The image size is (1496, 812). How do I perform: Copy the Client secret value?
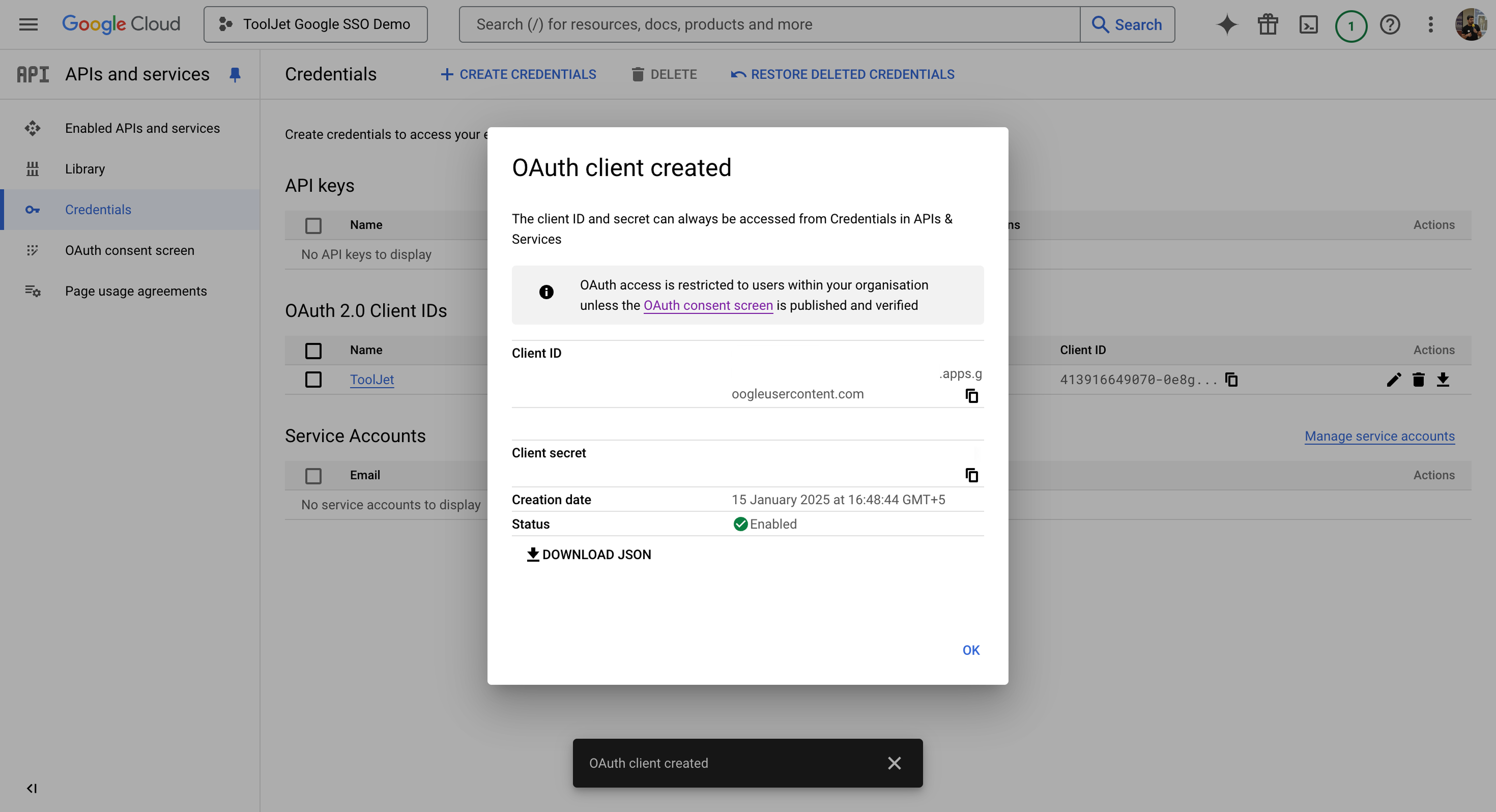[x=971, y=475]
